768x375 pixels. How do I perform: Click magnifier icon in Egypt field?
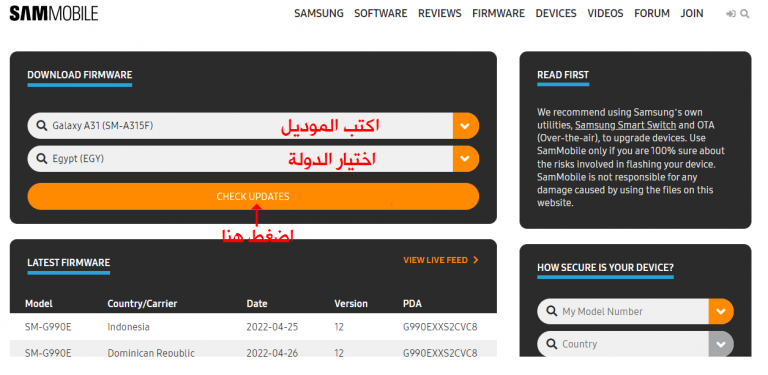42,159
